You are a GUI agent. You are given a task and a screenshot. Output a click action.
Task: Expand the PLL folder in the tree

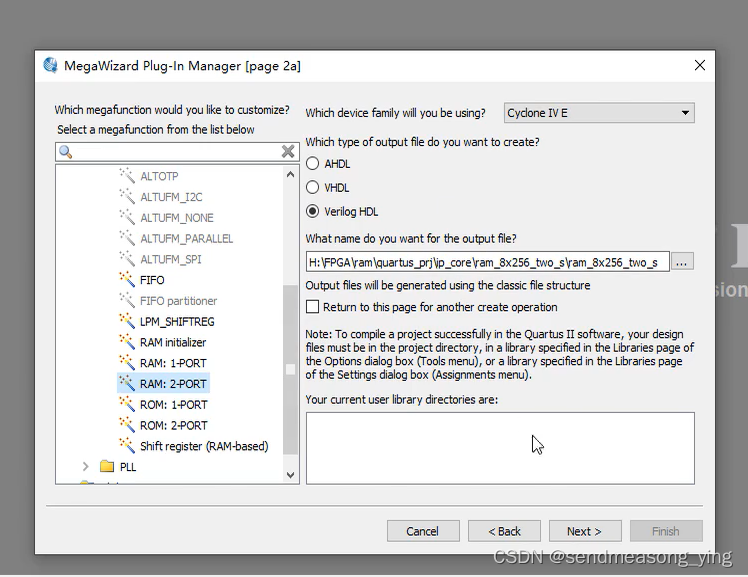86,466
